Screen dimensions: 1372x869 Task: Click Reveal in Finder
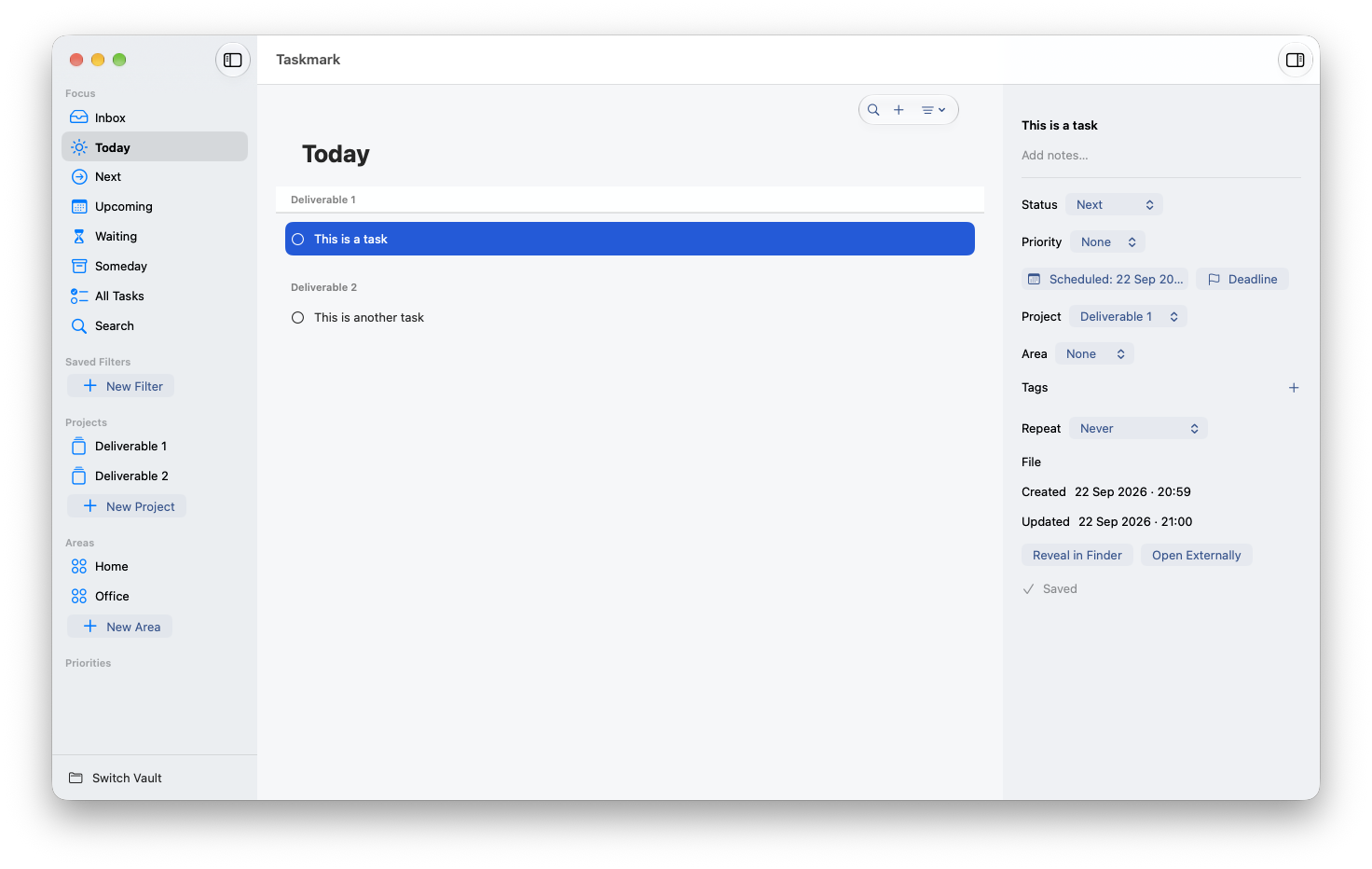[x=1077, y=556]
